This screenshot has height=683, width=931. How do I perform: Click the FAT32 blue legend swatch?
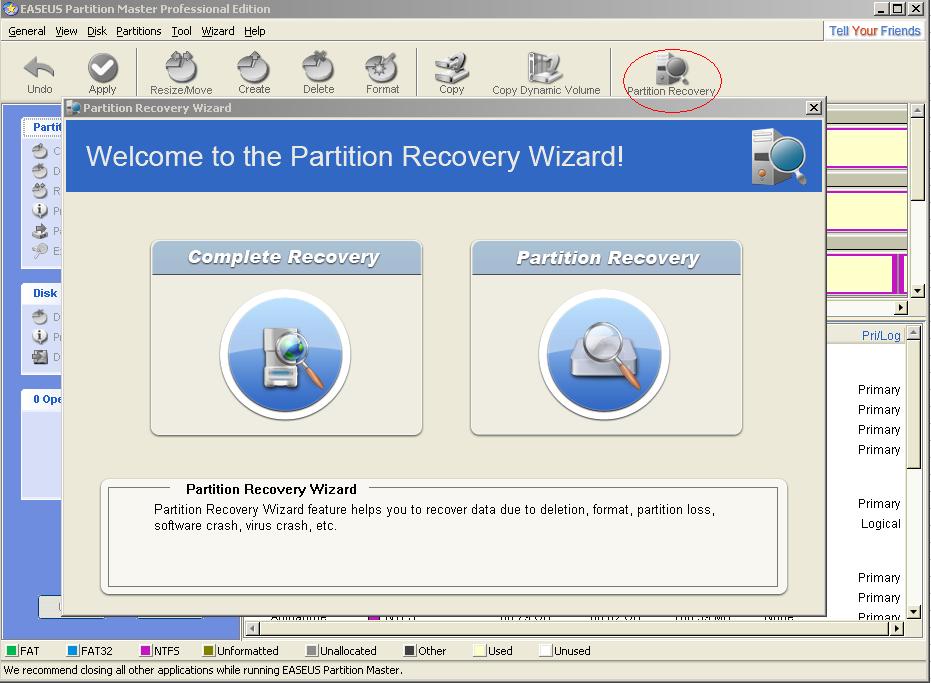pyautogui.click(x=72, y=650)
